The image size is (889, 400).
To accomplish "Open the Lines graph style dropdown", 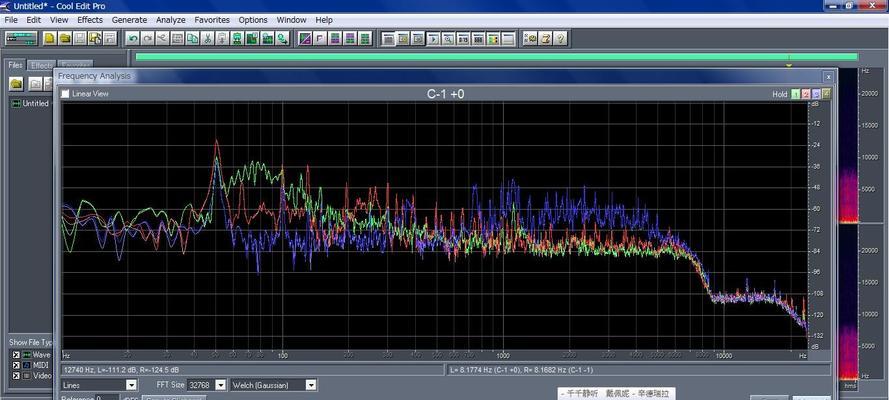I will tap(132, 385).
